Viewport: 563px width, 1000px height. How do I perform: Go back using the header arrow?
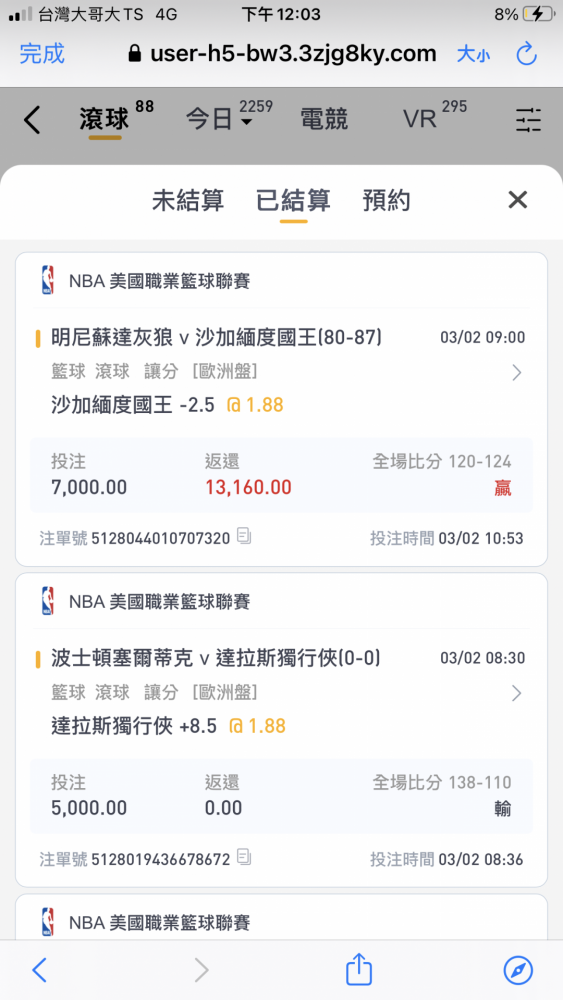pos(32,120)
